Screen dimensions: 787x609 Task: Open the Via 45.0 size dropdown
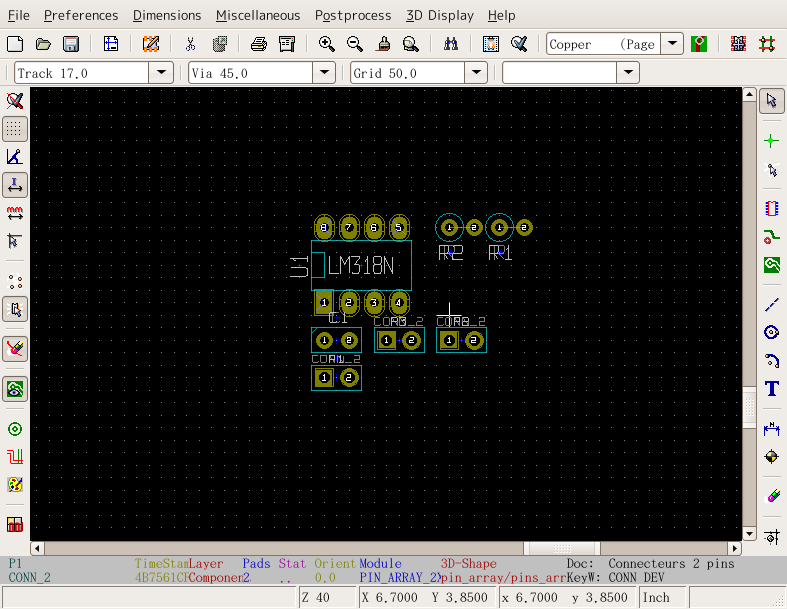pyautogui.click(x=323, y=73)
